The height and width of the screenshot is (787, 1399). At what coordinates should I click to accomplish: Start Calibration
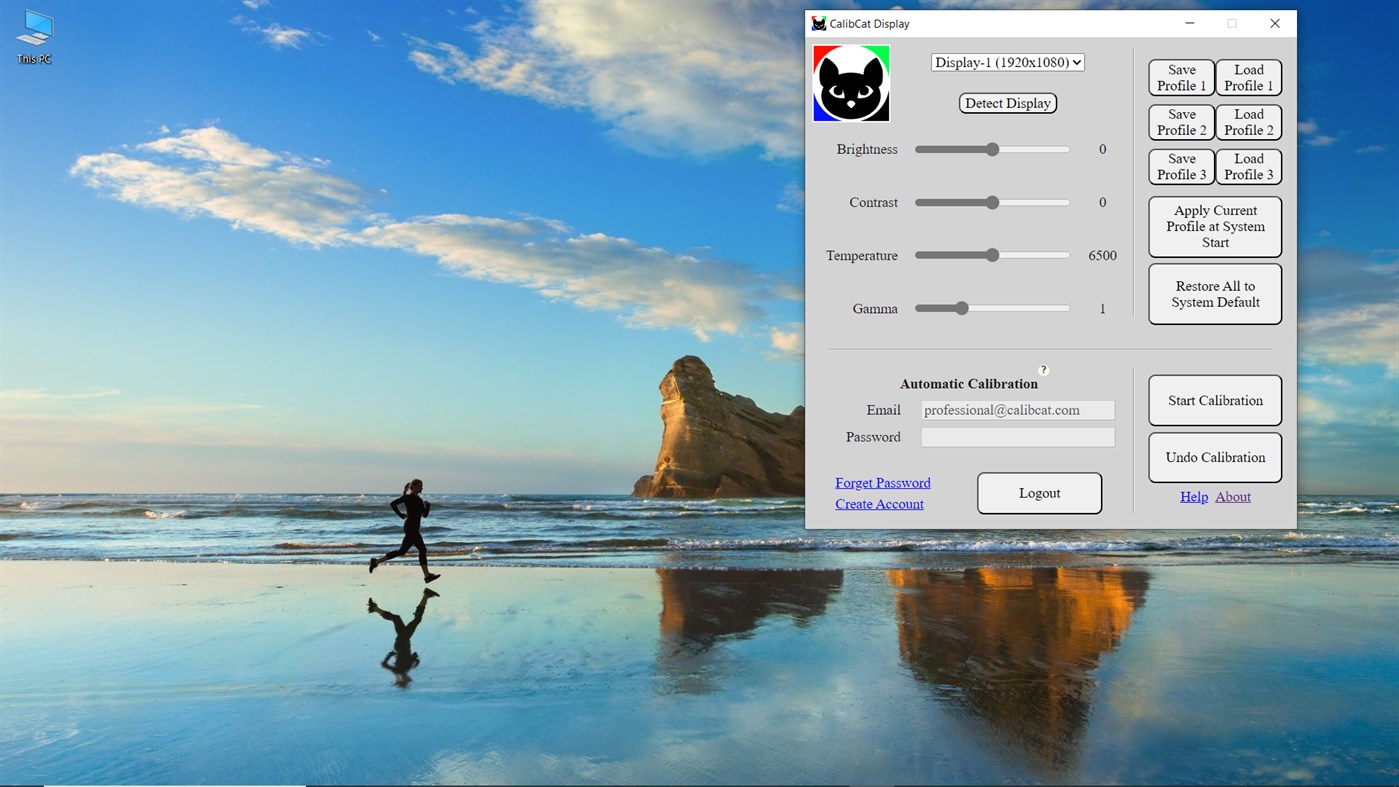(x=1214, y=400)
